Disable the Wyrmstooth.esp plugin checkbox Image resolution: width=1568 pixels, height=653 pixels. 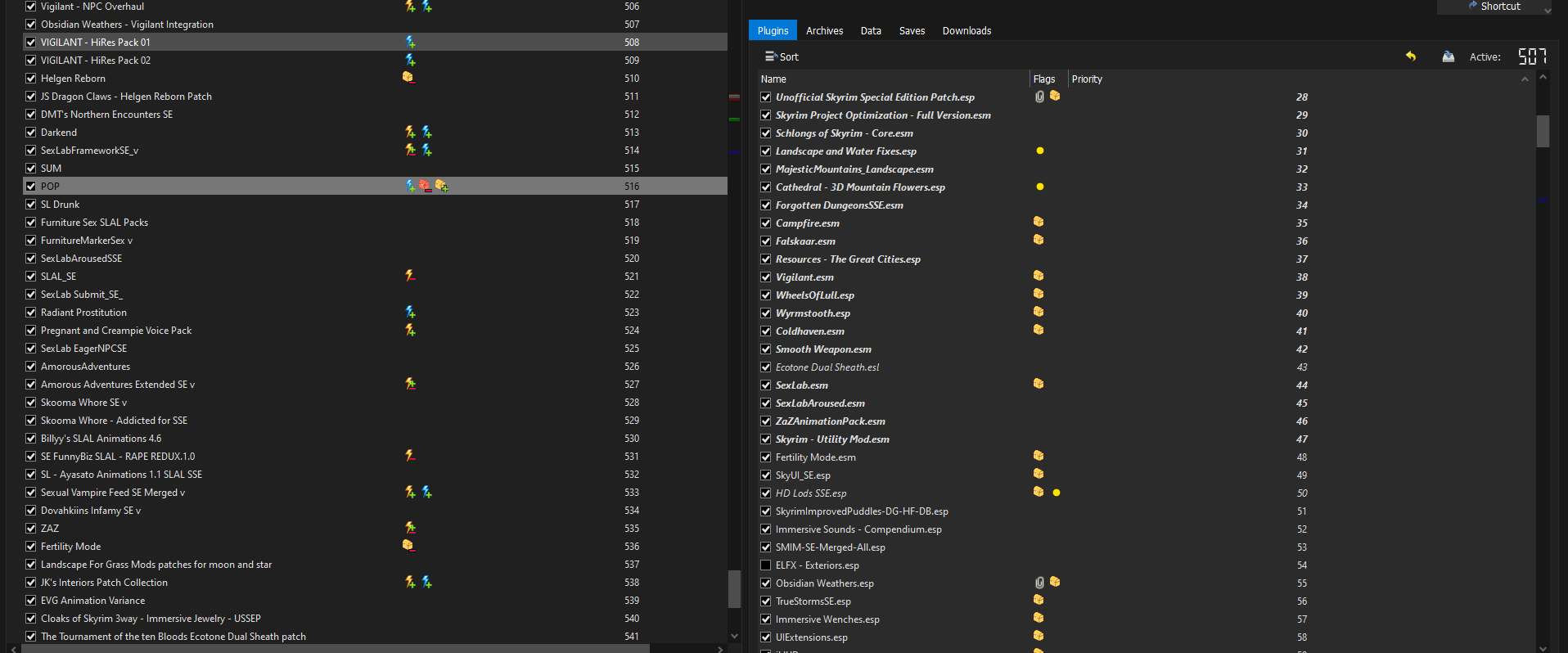tap(766, 313)
